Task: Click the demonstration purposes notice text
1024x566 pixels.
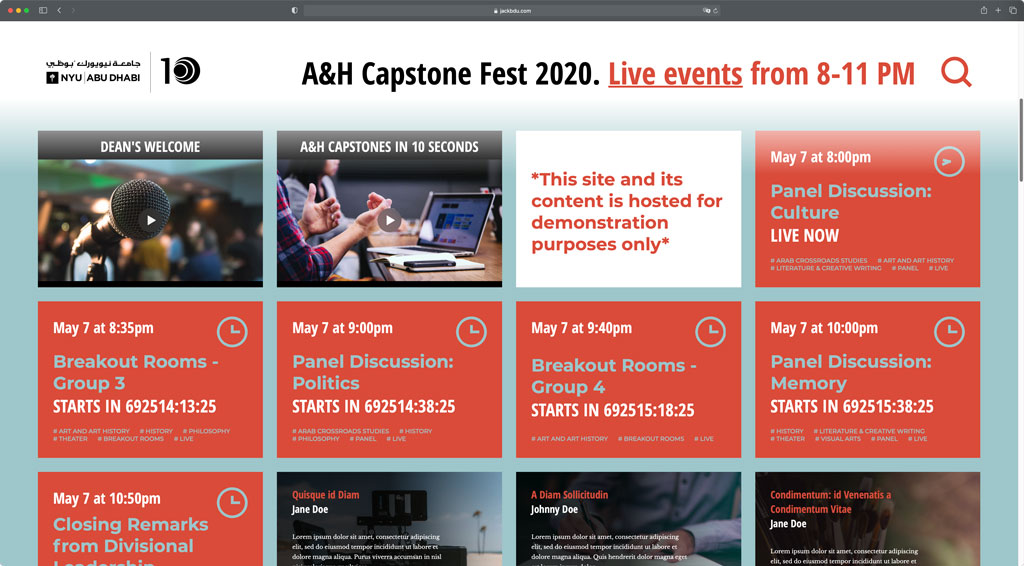Action: [627, 212]
